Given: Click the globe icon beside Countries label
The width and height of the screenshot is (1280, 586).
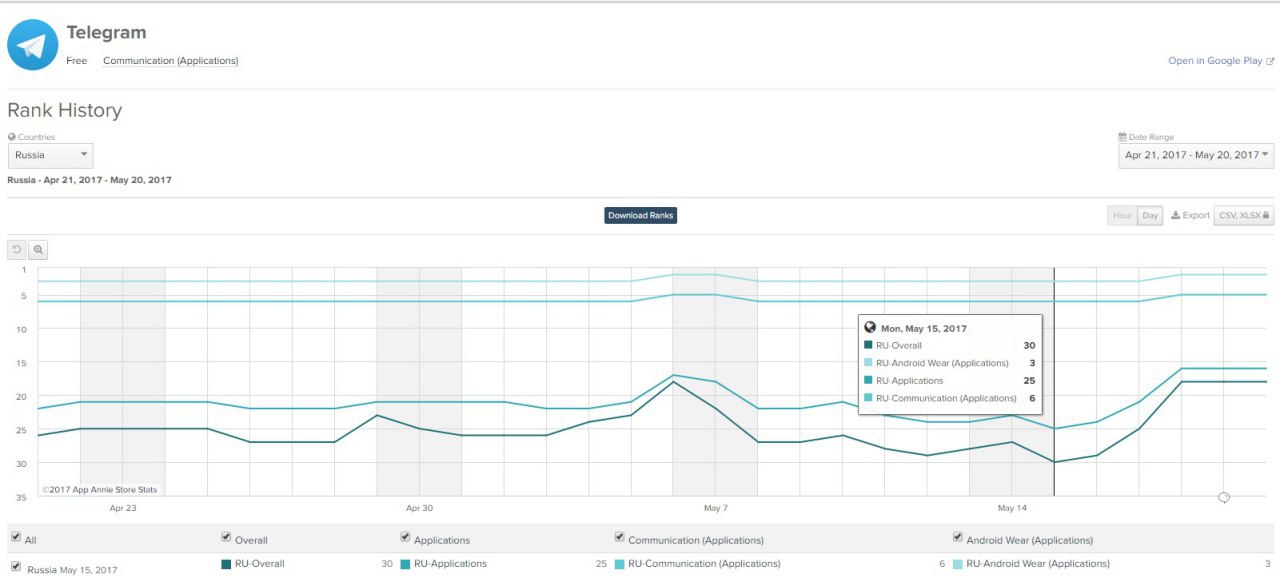Looking at the screenshot, I should (x=12, y=137).
